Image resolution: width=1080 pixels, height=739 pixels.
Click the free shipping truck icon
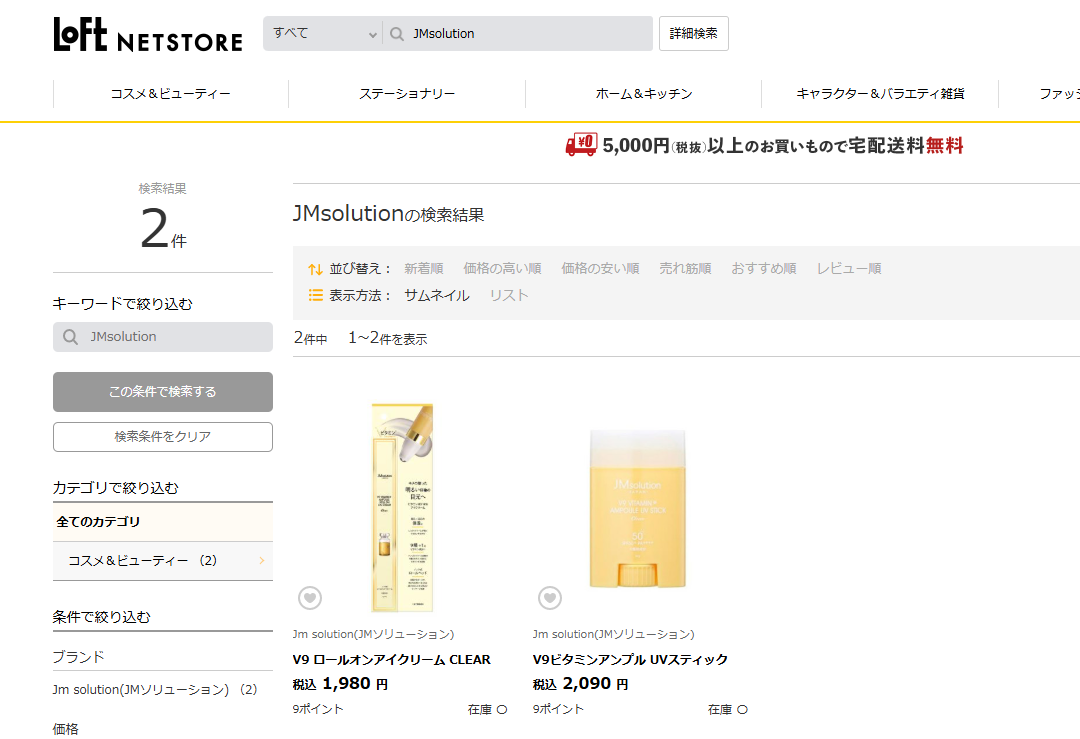(580, 145)
